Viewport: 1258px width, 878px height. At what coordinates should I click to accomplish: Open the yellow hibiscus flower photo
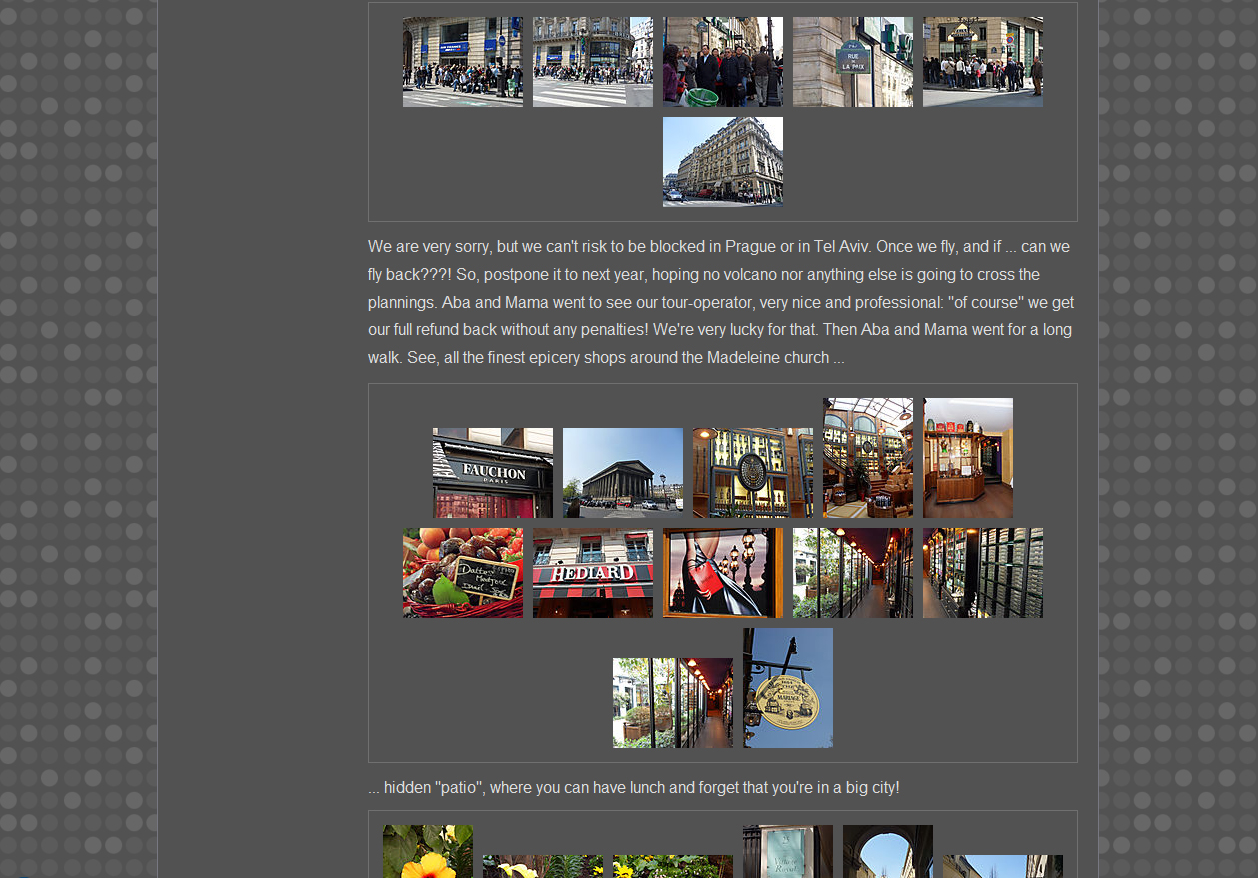point(427,852)
